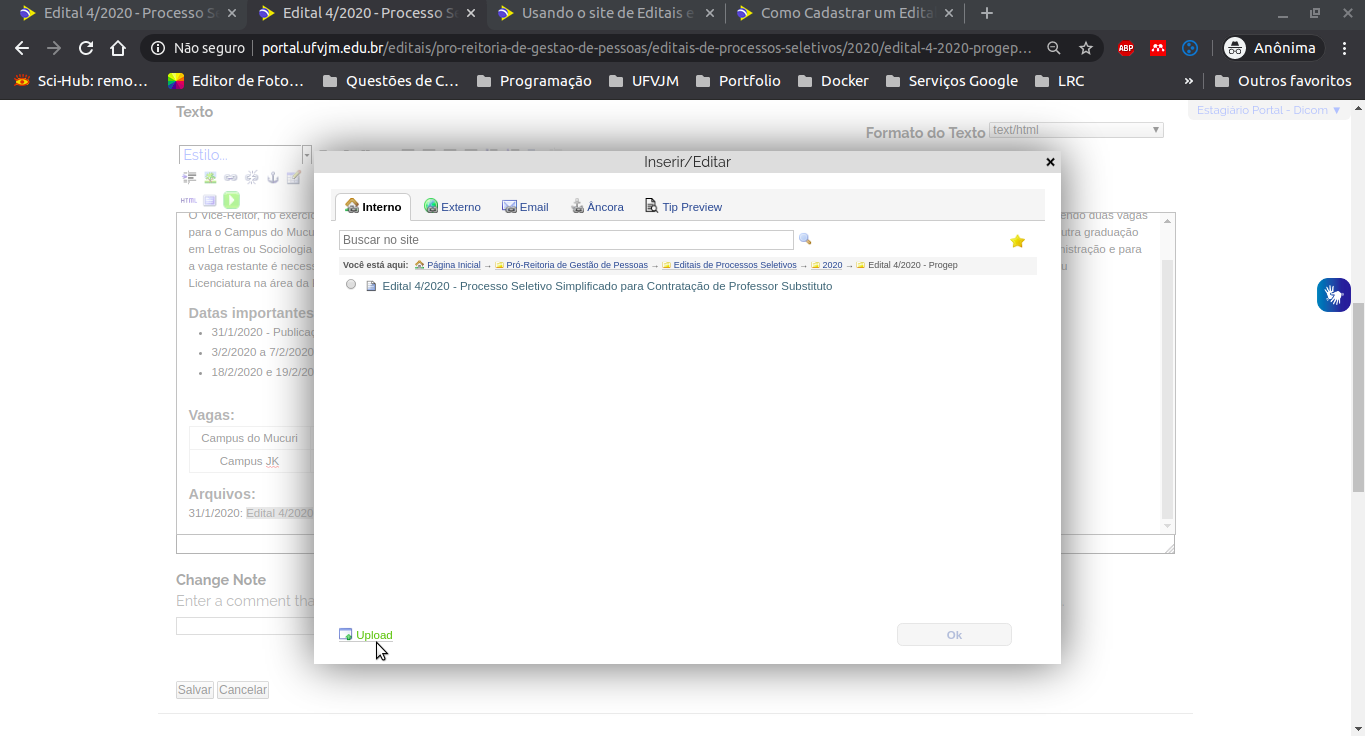Open the Email tab in the dialog
This screenshot has height=736, width=1365.
pos(525,207)
